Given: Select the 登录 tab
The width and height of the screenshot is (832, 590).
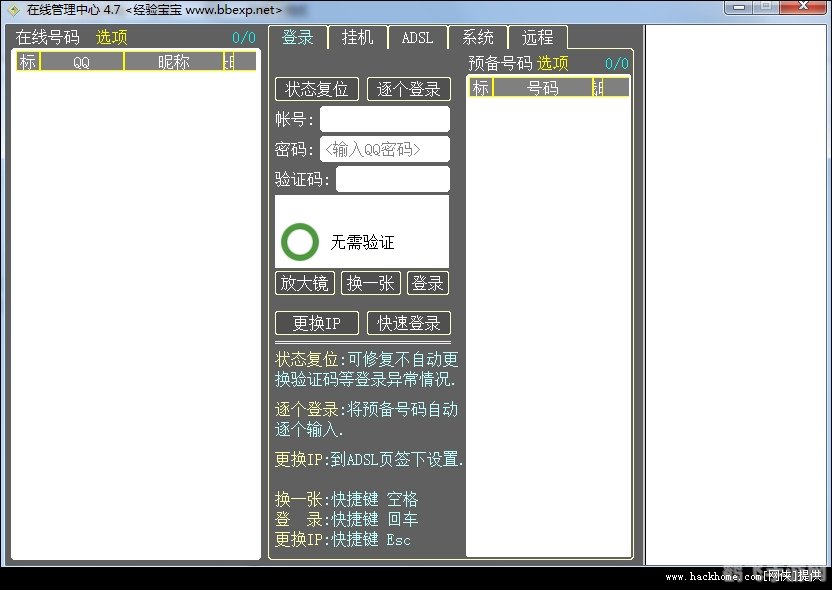Looking at the screenshot, I should pyautogui.click(x=297, y=37).
